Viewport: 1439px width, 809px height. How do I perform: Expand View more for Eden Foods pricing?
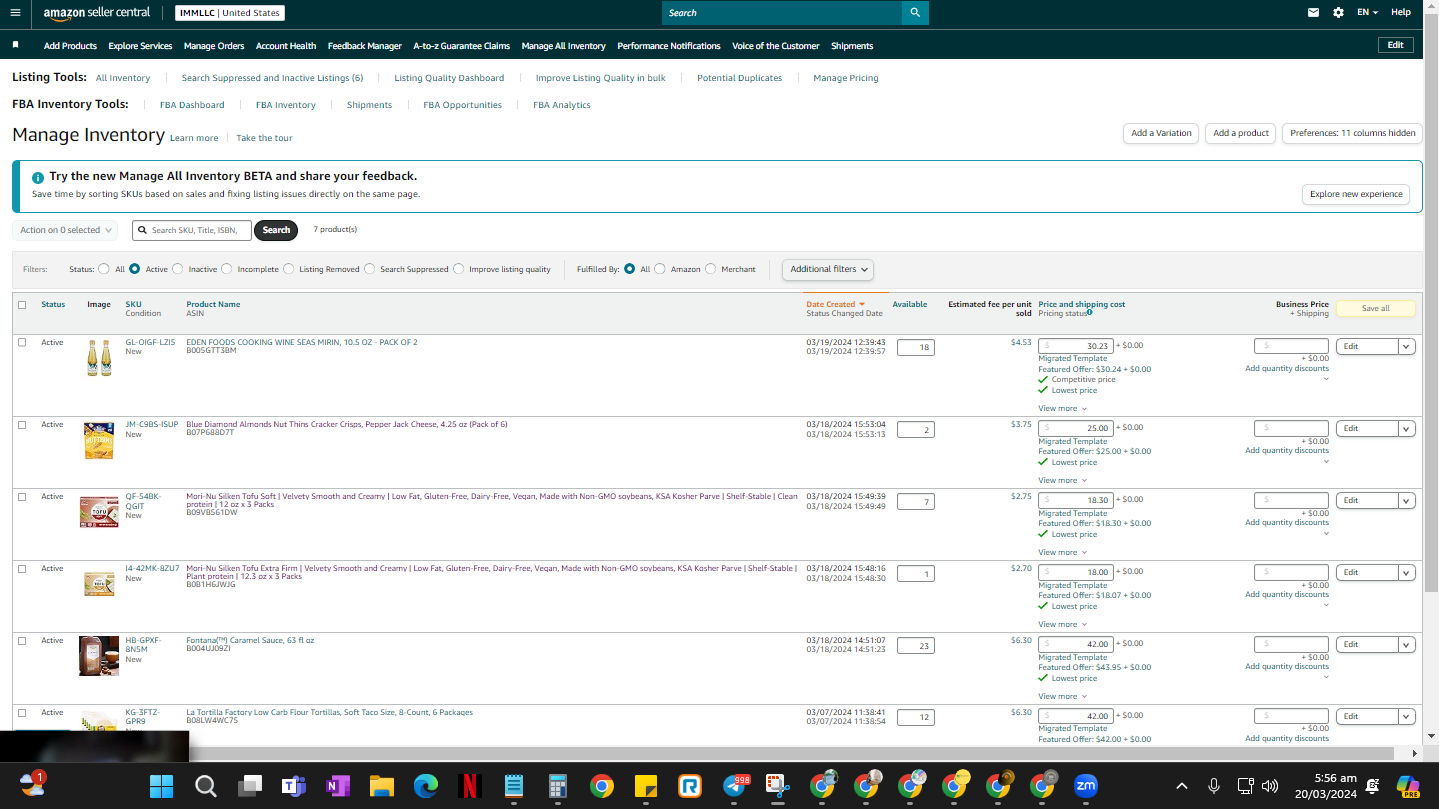coord(1062,408)
